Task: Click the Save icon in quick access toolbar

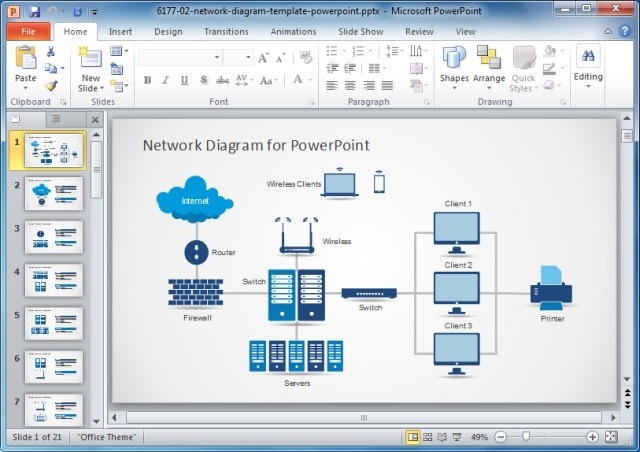Action: point(34,10)
